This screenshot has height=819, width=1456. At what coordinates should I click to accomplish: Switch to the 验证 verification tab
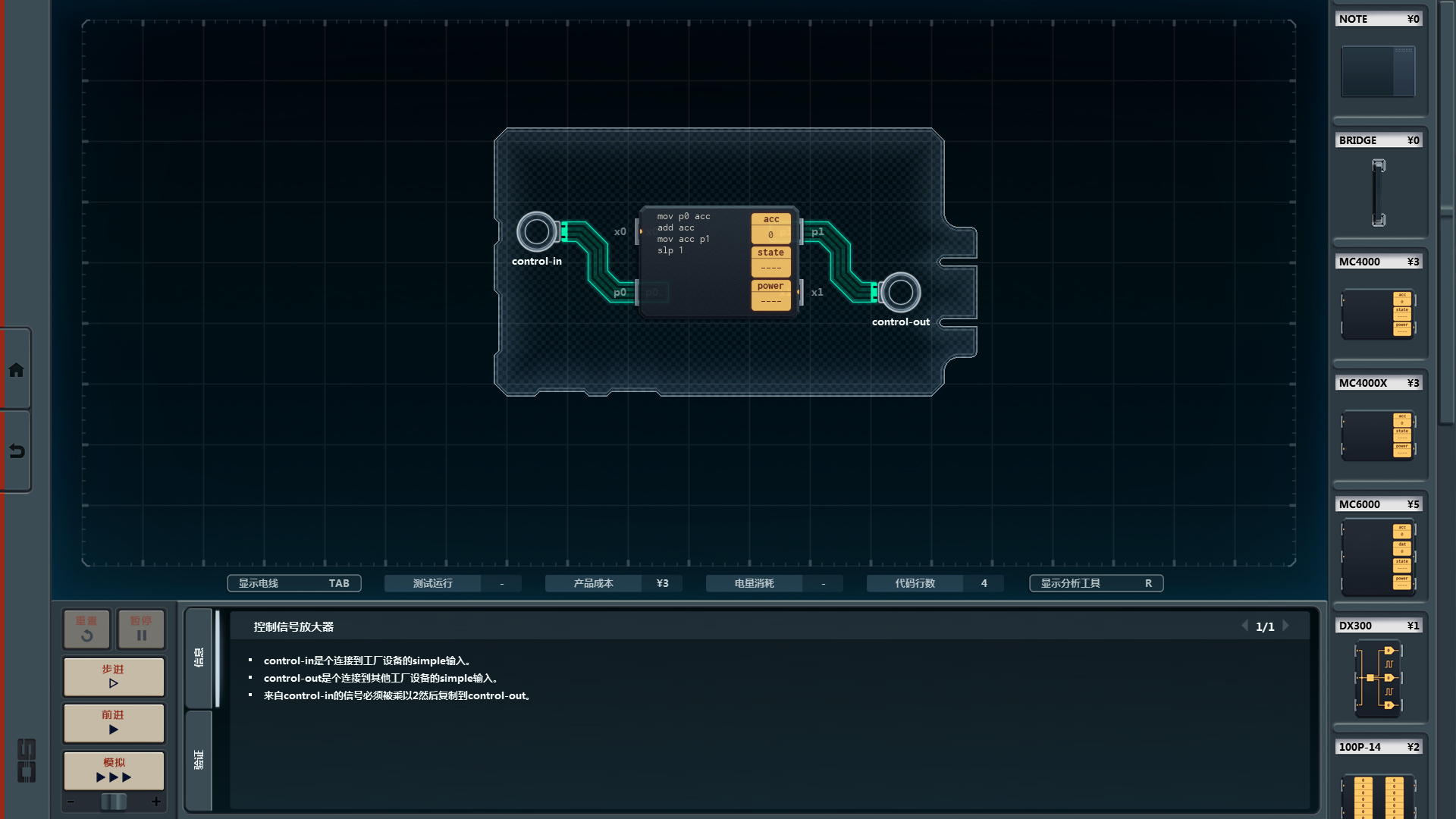pyautogui.click(x=199, y=760)
